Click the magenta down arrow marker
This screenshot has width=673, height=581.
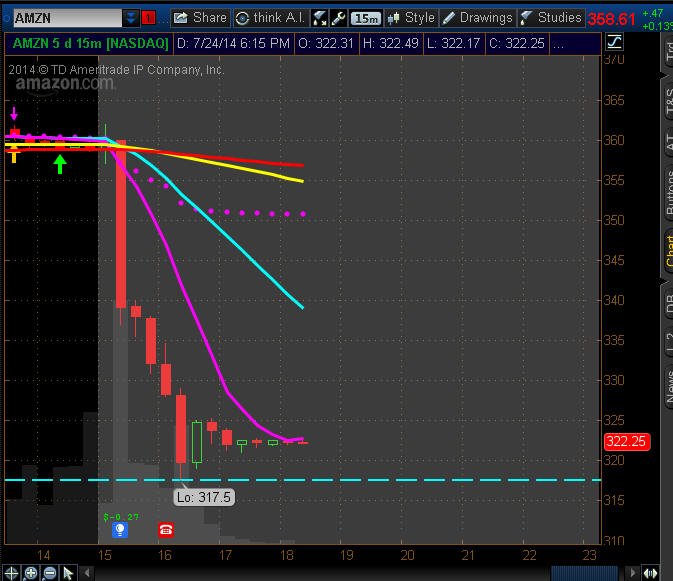click(14, 114)
